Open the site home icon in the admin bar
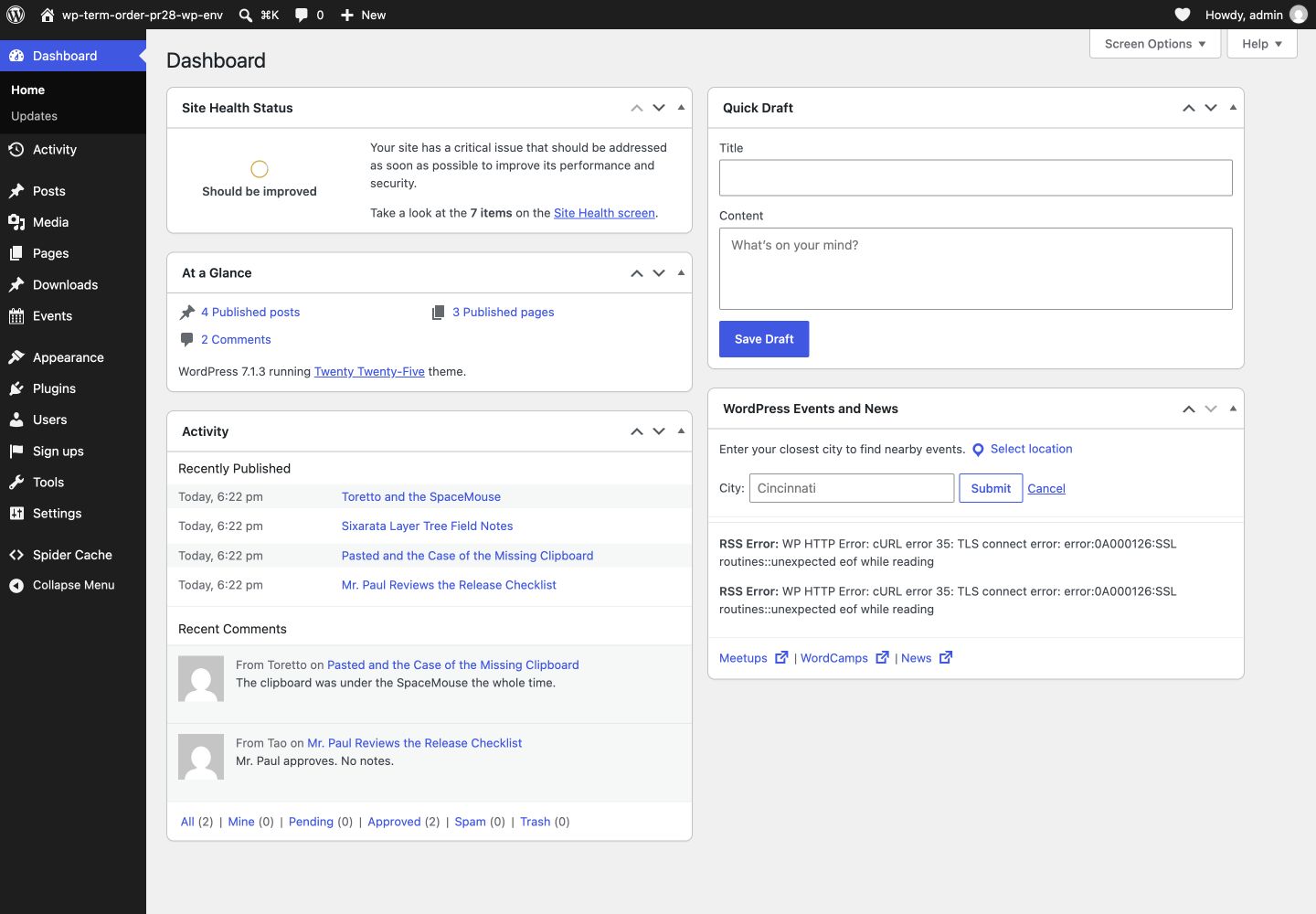The image size is (1316, 914). (x=48, y=15)
